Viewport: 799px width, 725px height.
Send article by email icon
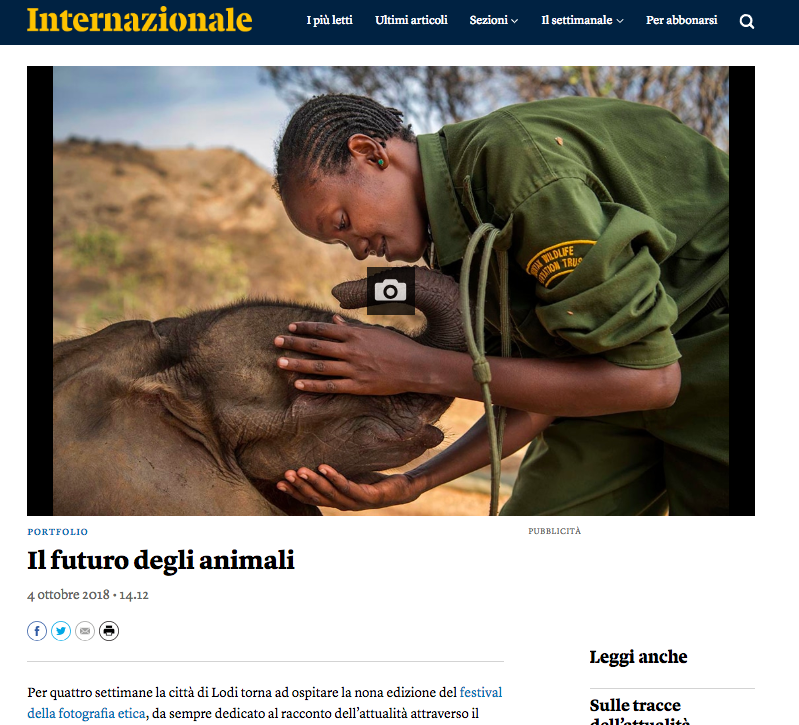click(x=85, y=631)
